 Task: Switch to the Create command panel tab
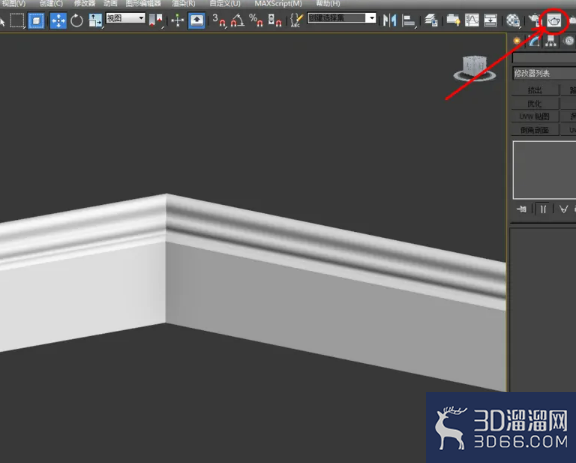pyautogui.click(x=517, y=41)
